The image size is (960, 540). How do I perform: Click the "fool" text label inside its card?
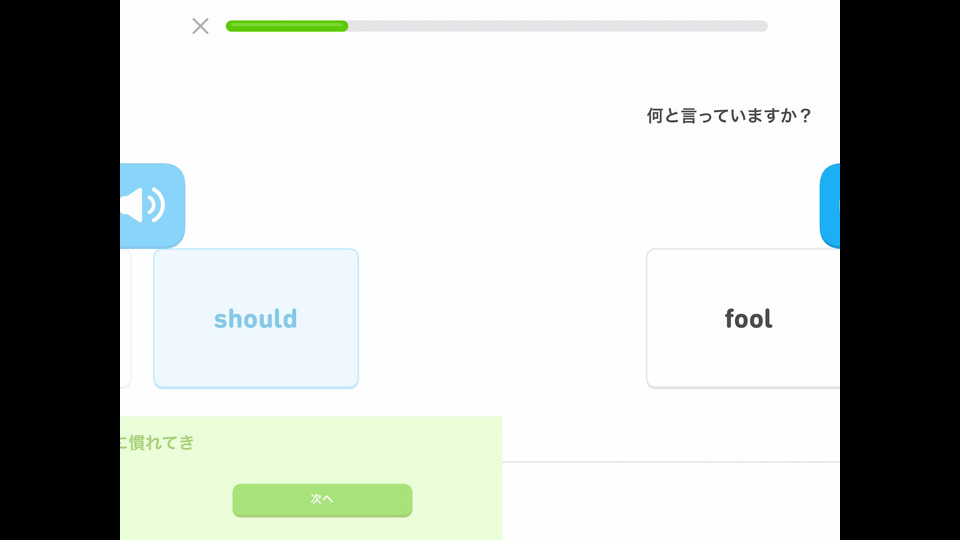(748, 319)
